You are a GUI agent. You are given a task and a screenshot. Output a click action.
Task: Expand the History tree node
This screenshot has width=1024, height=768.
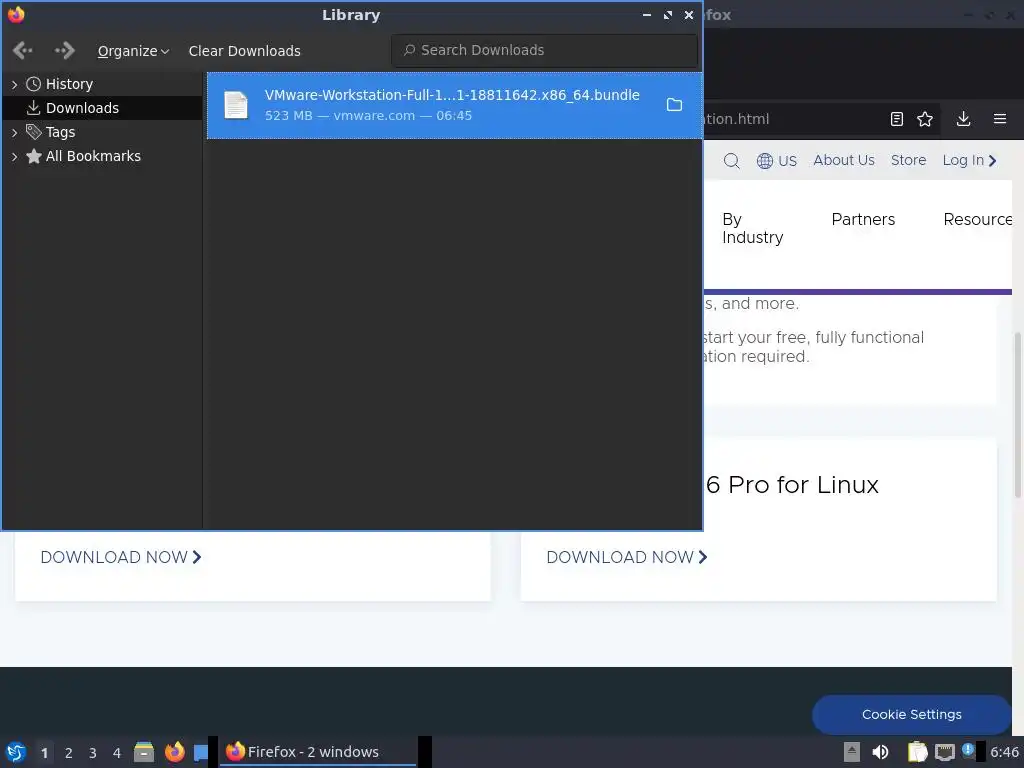coord(14,84)
